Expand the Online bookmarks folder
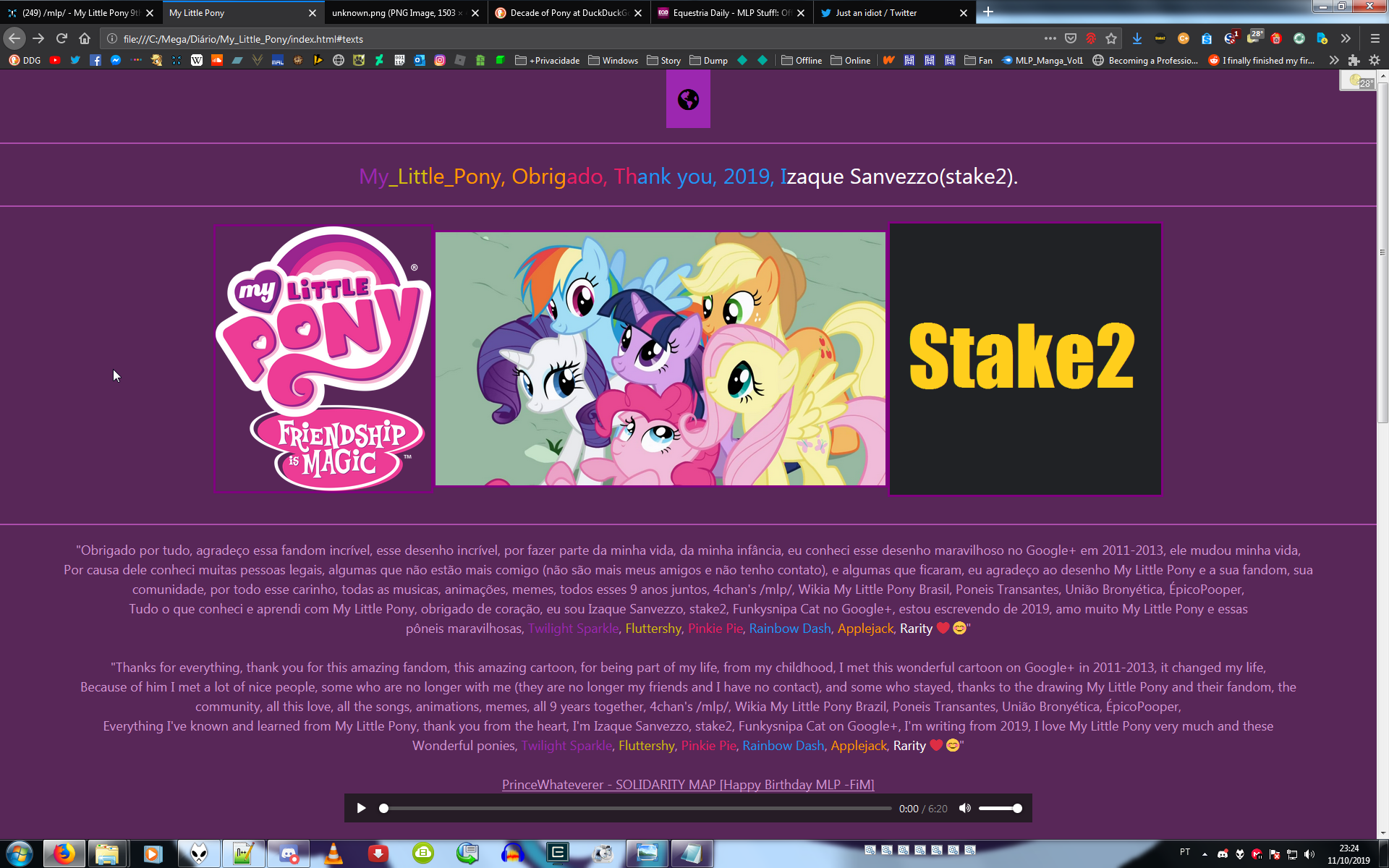 coord(850,60)
